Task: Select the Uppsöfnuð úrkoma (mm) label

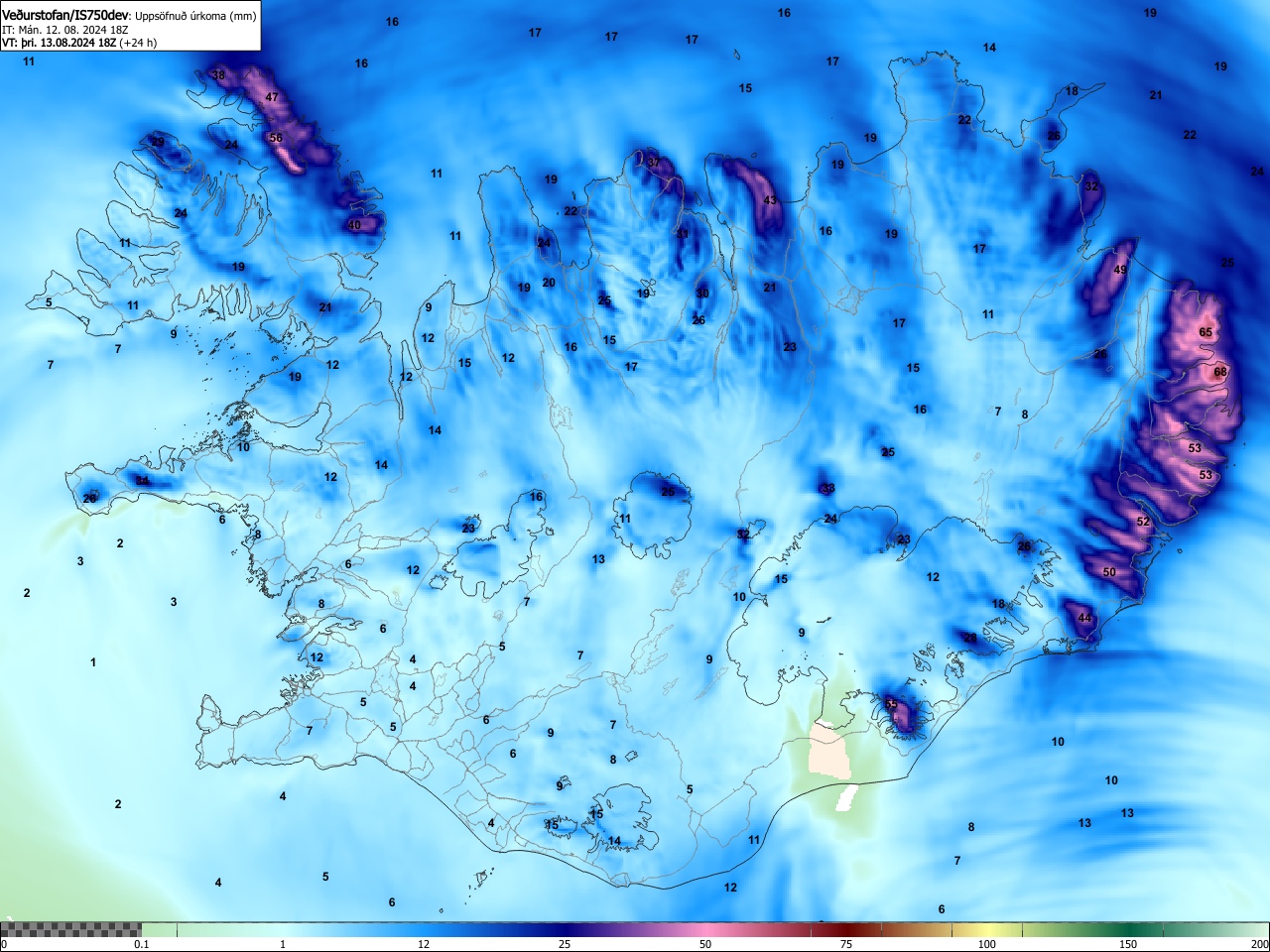Action: point(195,17)
